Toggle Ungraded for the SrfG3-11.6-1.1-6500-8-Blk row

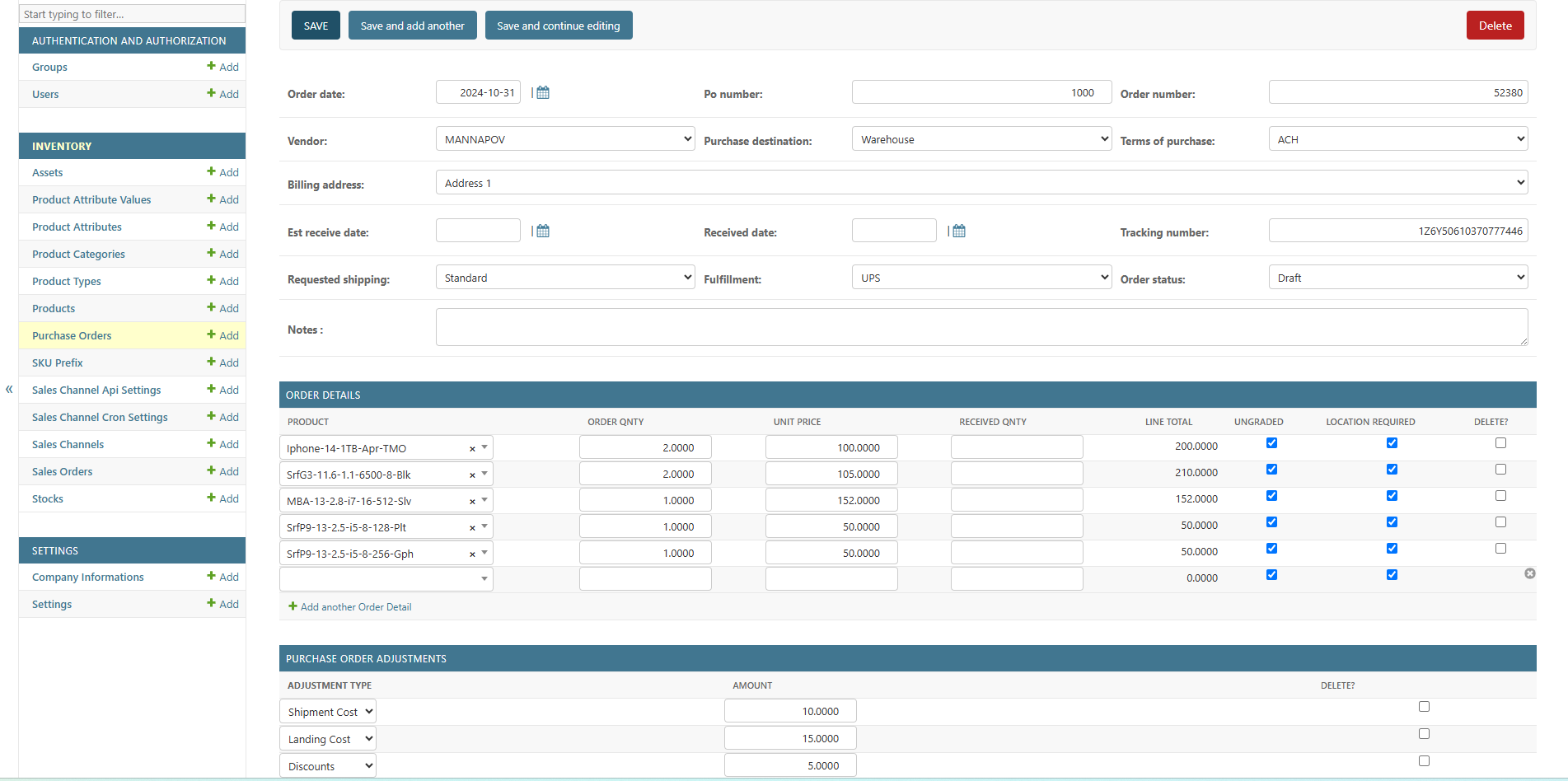[x=1271, y=470]
